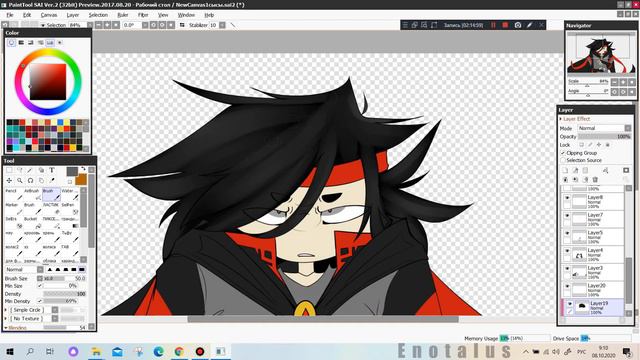This screenshot has width=640, height=360.
Task: Toggle the Min Size pressure checkbox
Action: point(40,286)
